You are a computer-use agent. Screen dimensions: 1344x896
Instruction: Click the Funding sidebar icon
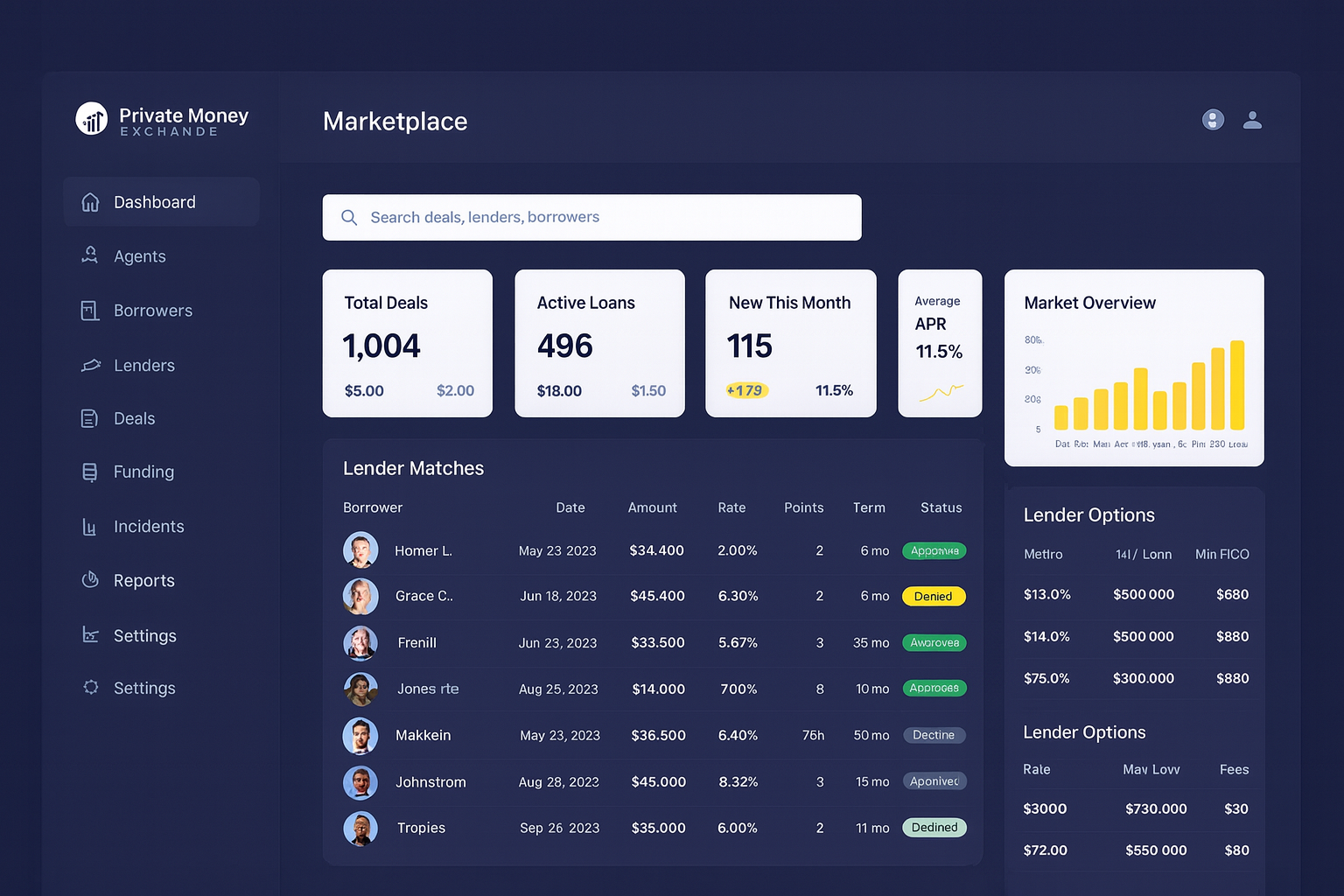coord(90,472)
